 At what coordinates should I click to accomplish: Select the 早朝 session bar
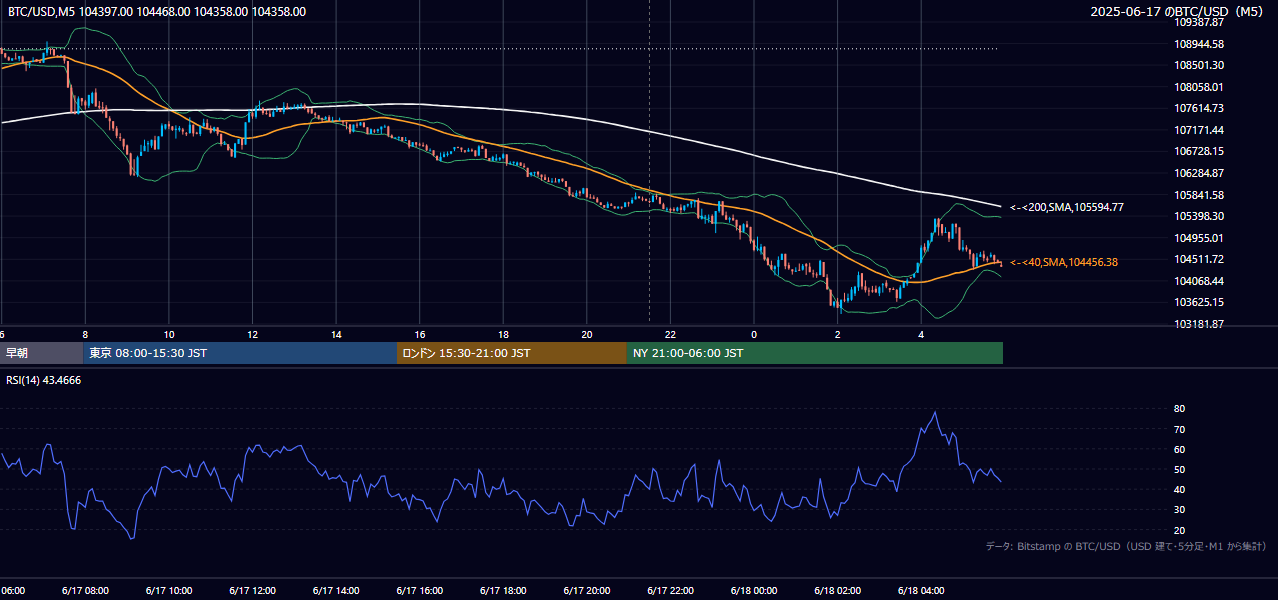click(42, 353)
